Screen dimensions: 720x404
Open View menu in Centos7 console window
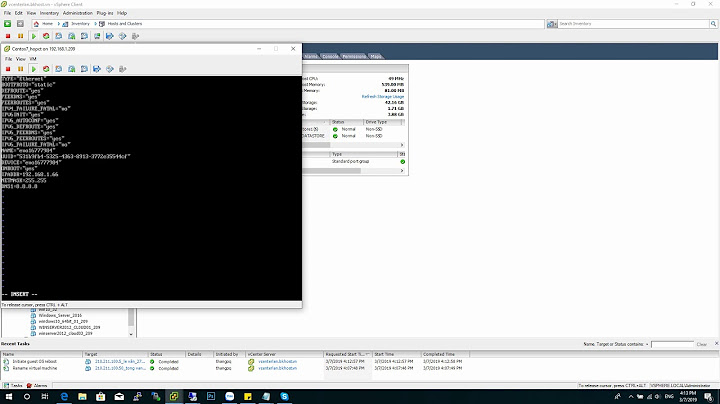pyautogui.click(x=21, y=59)
